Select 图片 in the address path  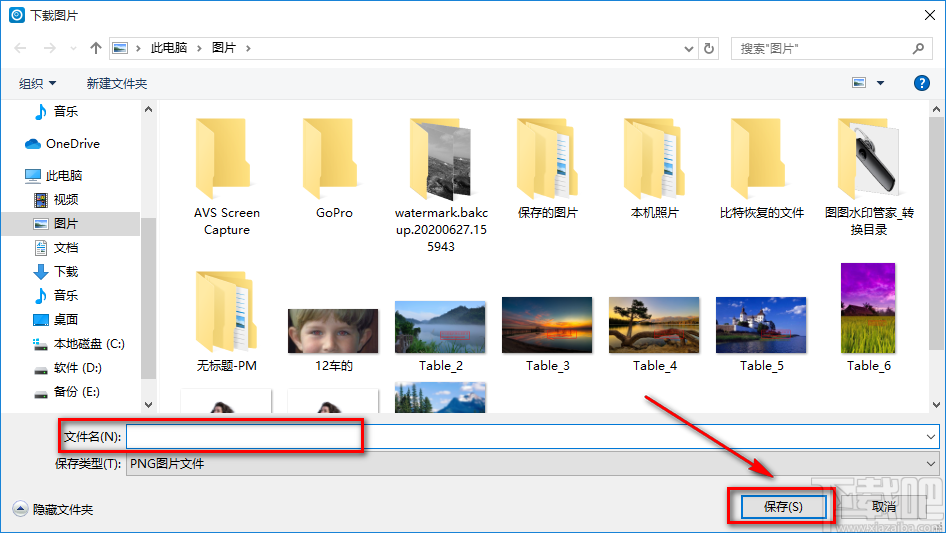point(223,48)
